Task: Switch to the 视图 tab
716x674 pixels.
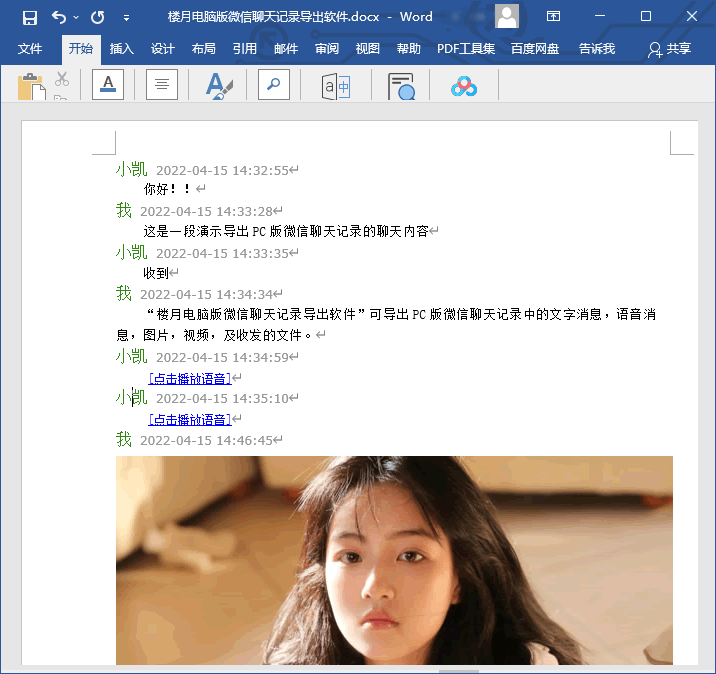Action: point(368,48)
